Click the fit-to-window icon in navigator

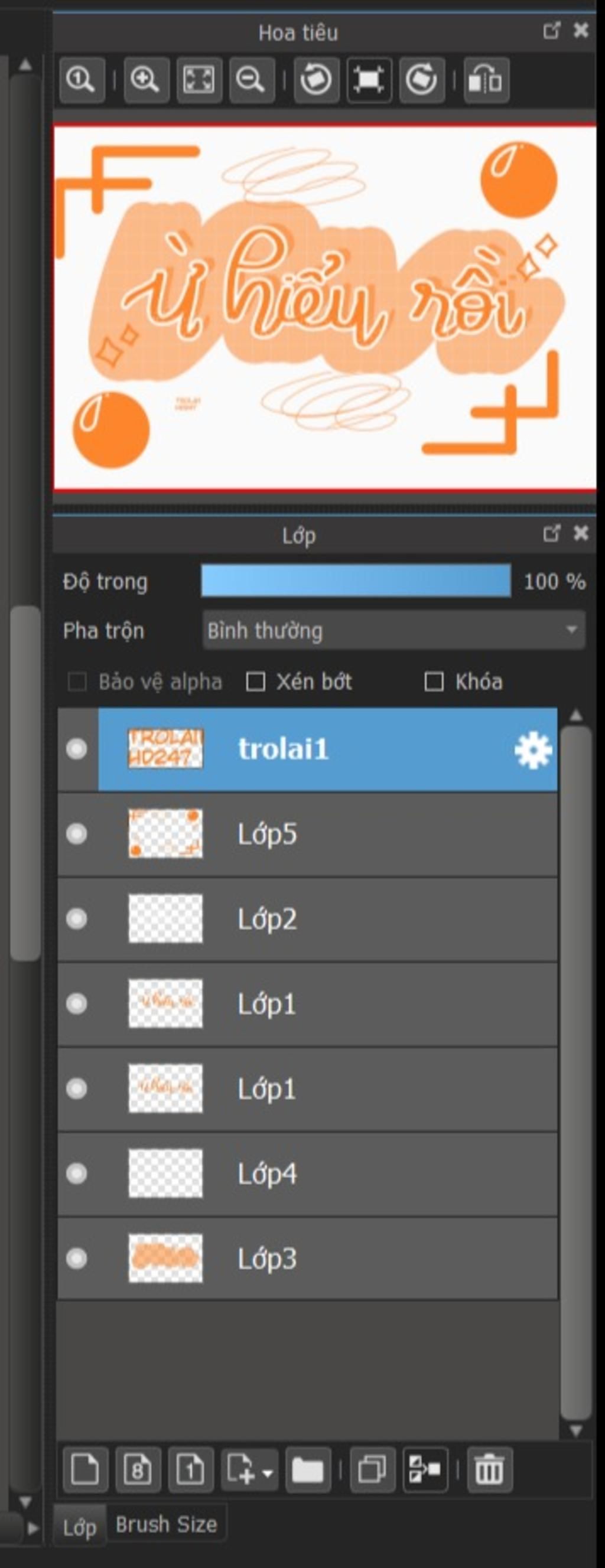199,80
